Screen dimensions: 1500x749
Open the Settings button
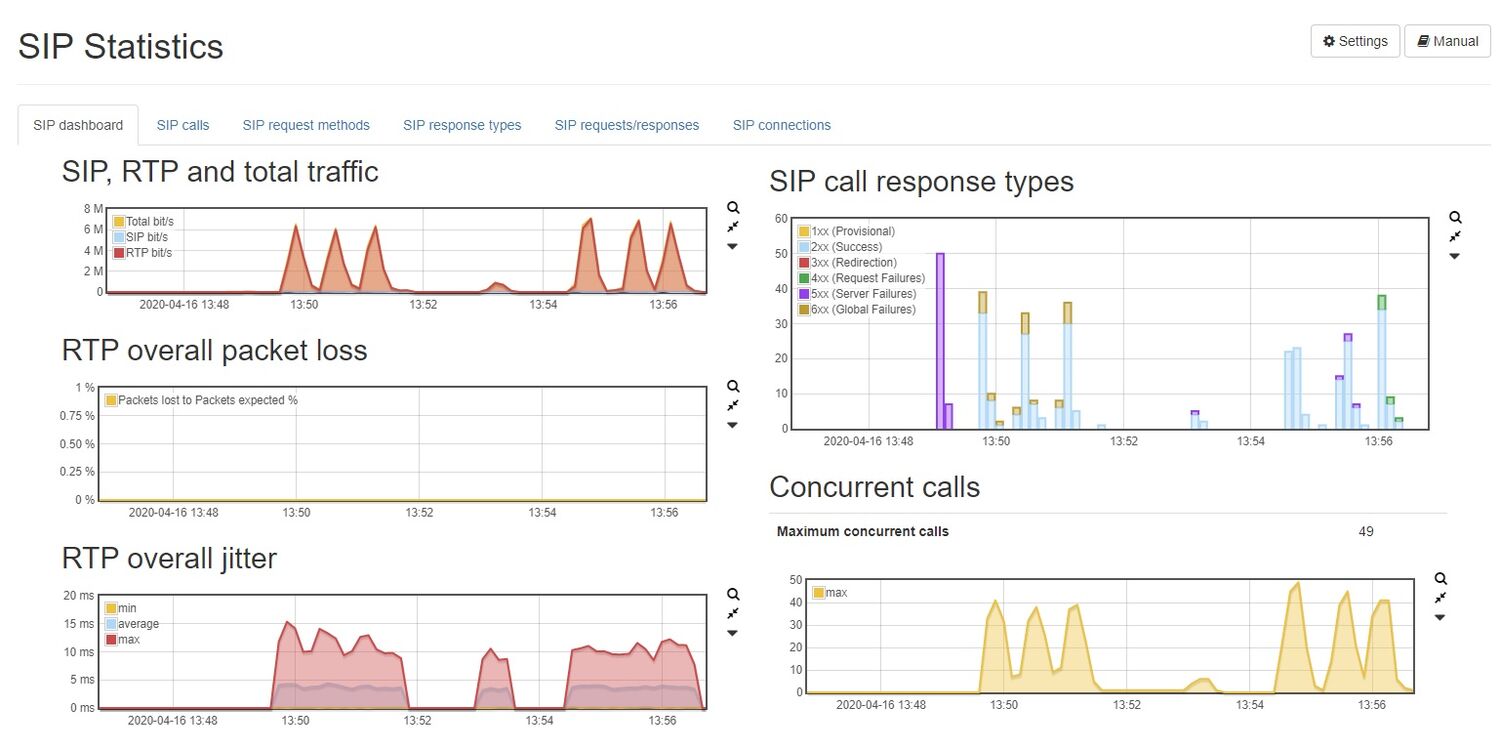(x=1355, y=41)
